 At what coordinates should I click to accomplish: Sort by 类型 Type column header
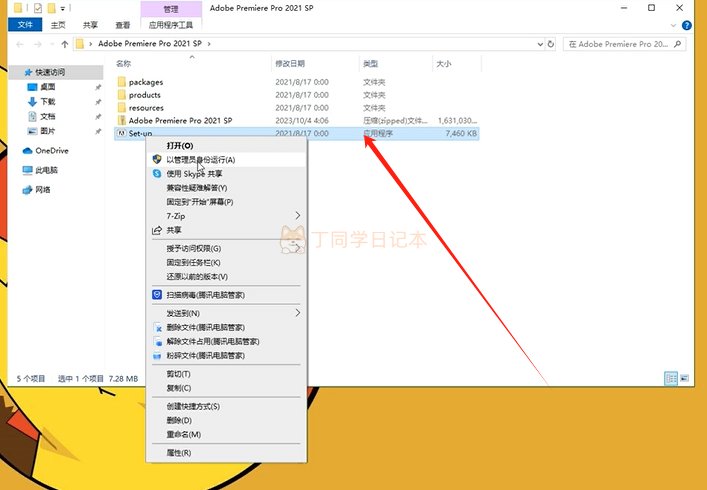395,64
